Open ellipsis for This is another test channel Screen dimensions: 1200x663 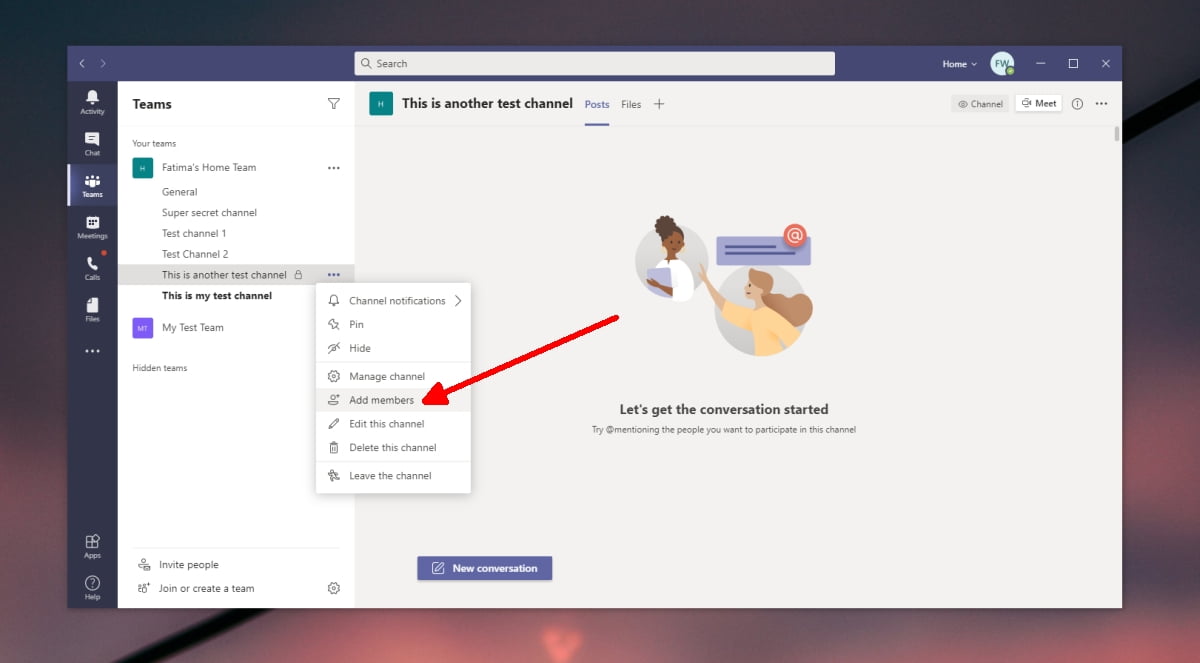334,275
